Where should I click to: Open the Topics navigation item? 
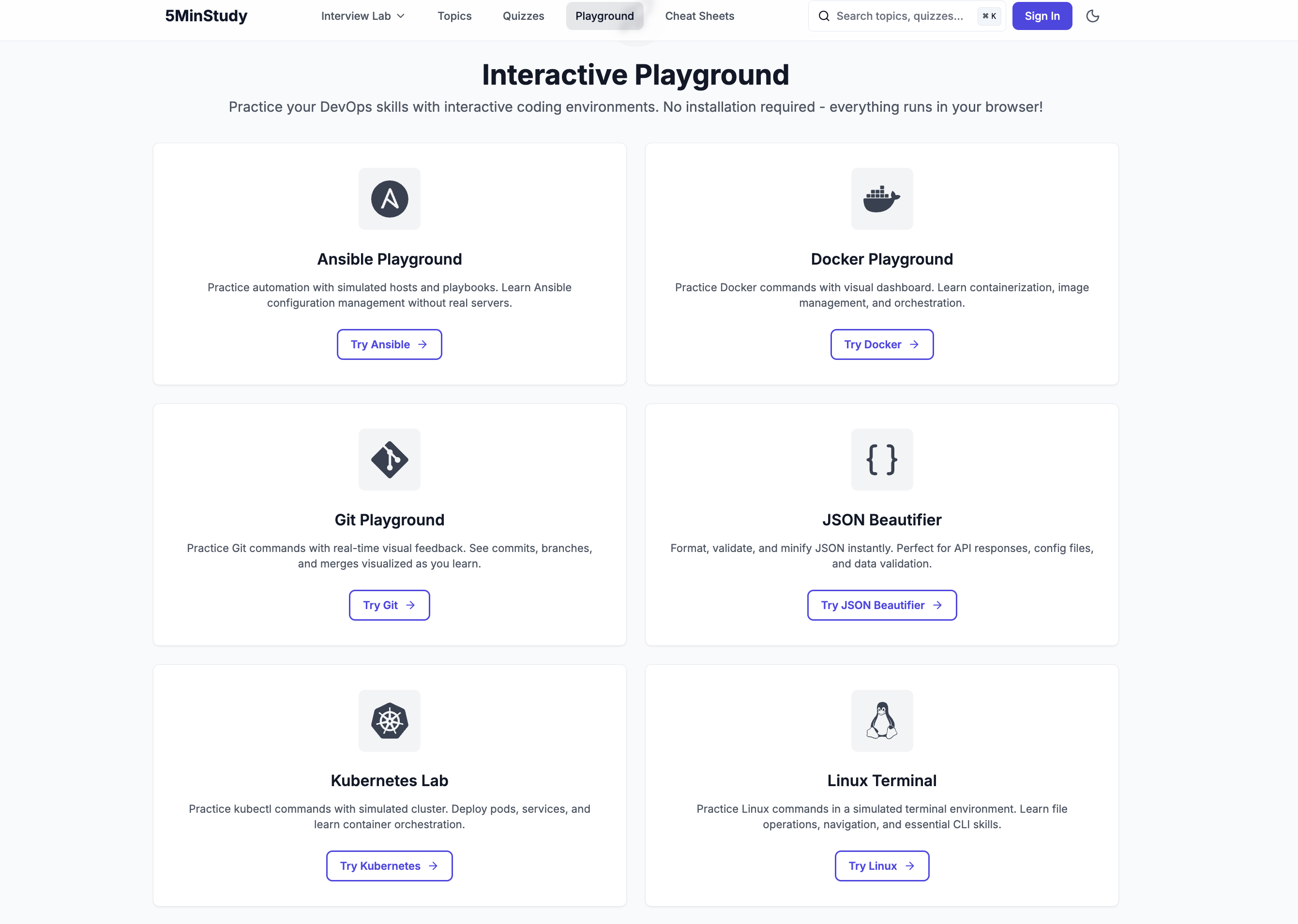tap(454, 16)
